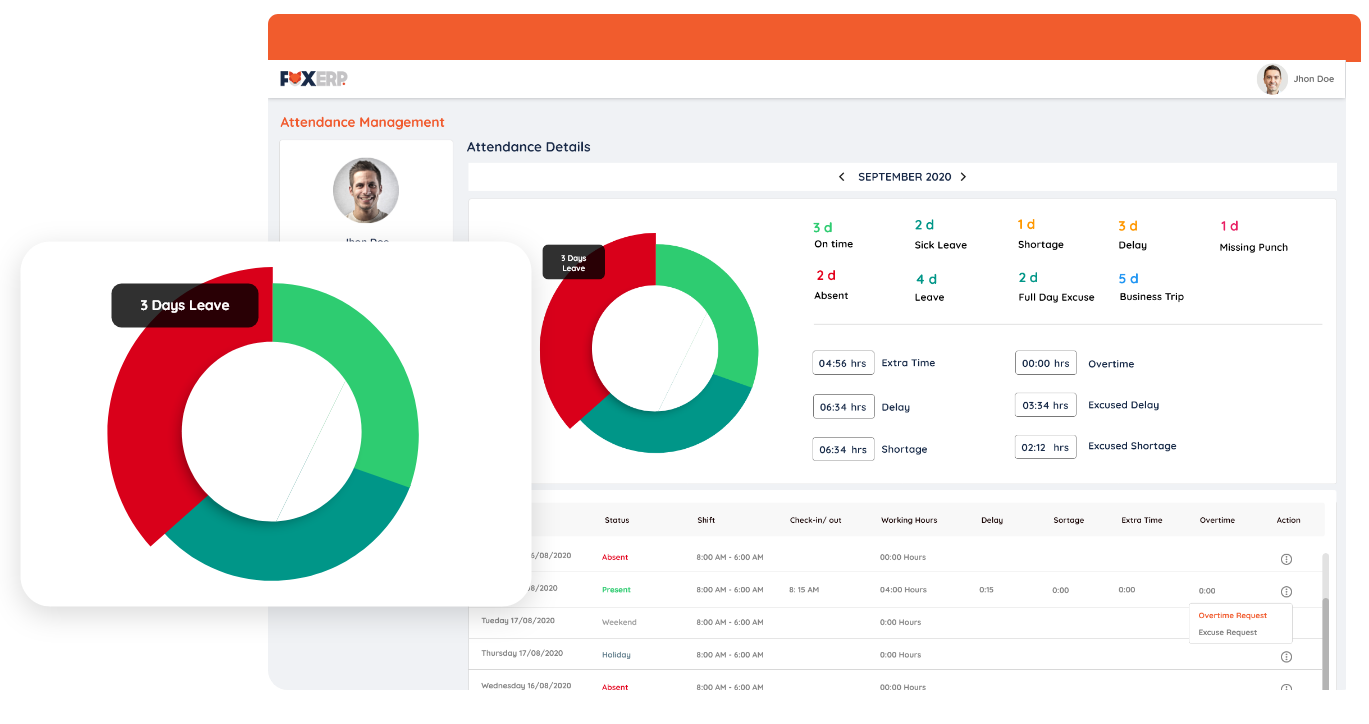This screenshot has height=724, width=1369.
Task: Click the 04:56 hrs Extra Time box
Action: pos(842,364)
